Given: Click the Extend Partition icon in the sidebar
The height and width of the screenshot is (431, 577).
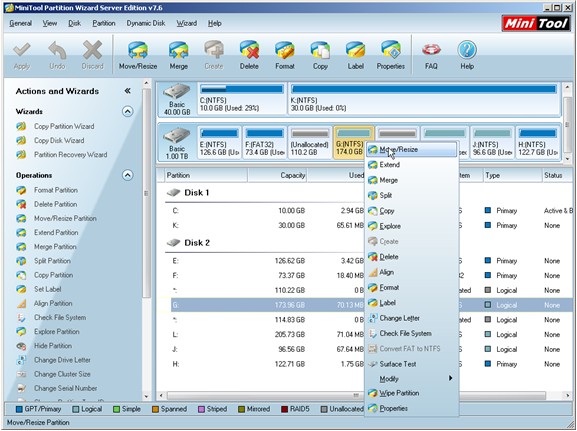Looking at the screenshot, I should 21,233.
